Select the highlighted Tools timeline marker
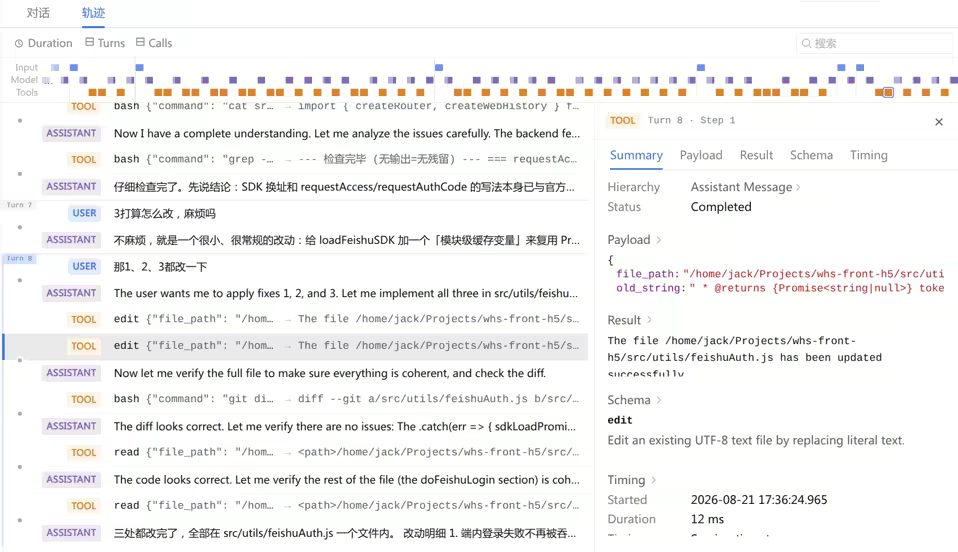This screenshot has width=958, height=552. coord(888,92)
